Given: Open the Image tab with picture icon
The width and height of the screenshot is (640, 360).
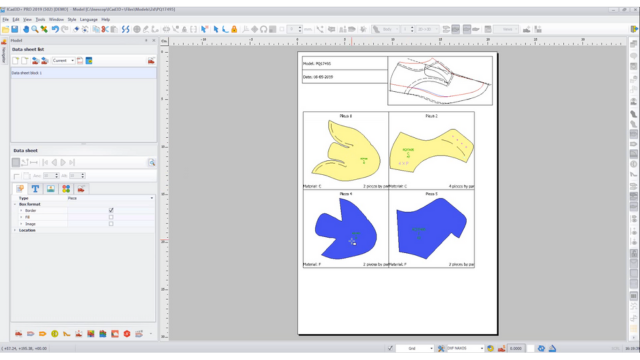Looking at the screenshot, I should pyautogui.click(x=51, y=189).
